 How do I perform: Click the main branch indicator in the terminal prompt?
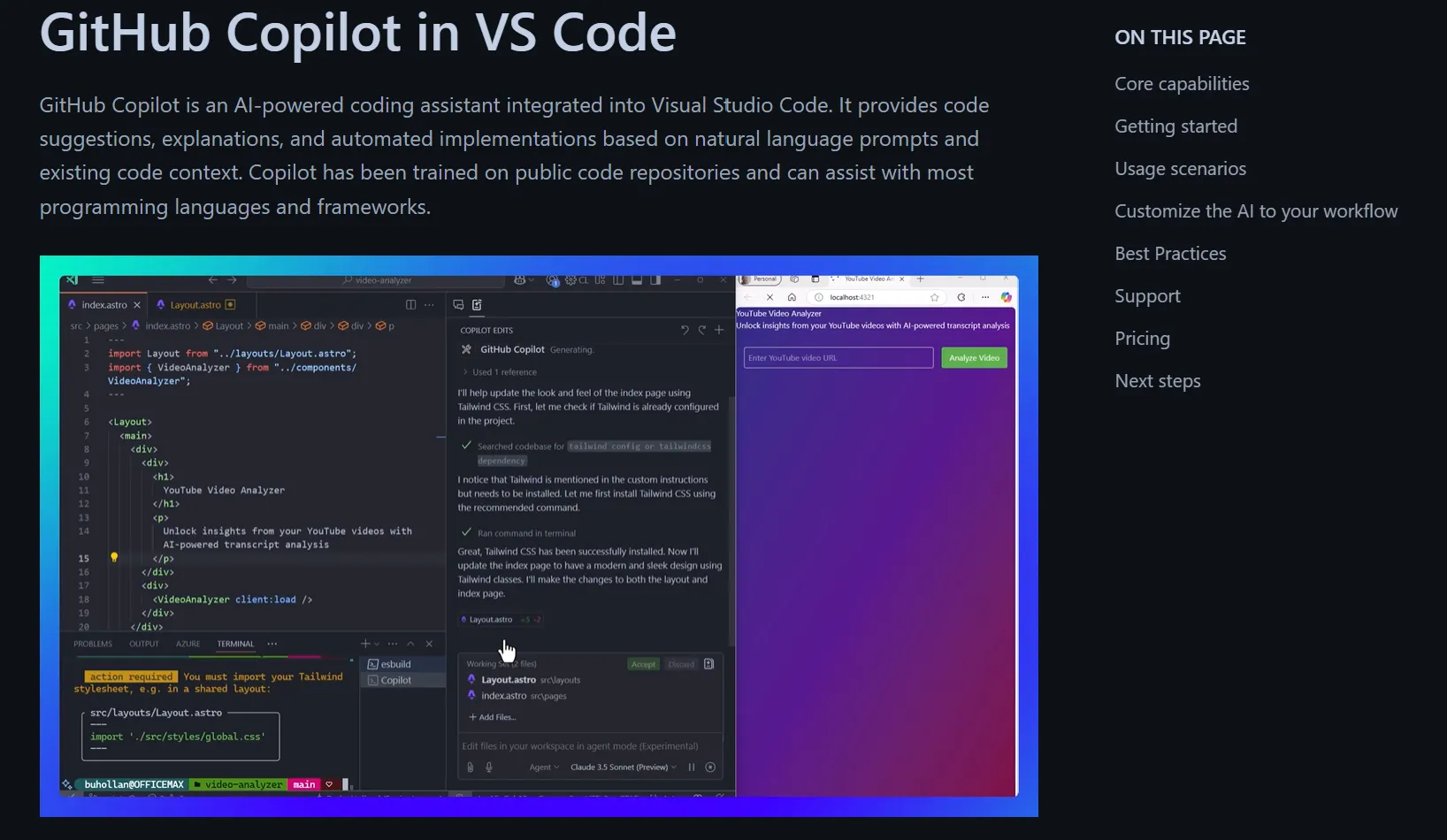(x=304, y=784)
